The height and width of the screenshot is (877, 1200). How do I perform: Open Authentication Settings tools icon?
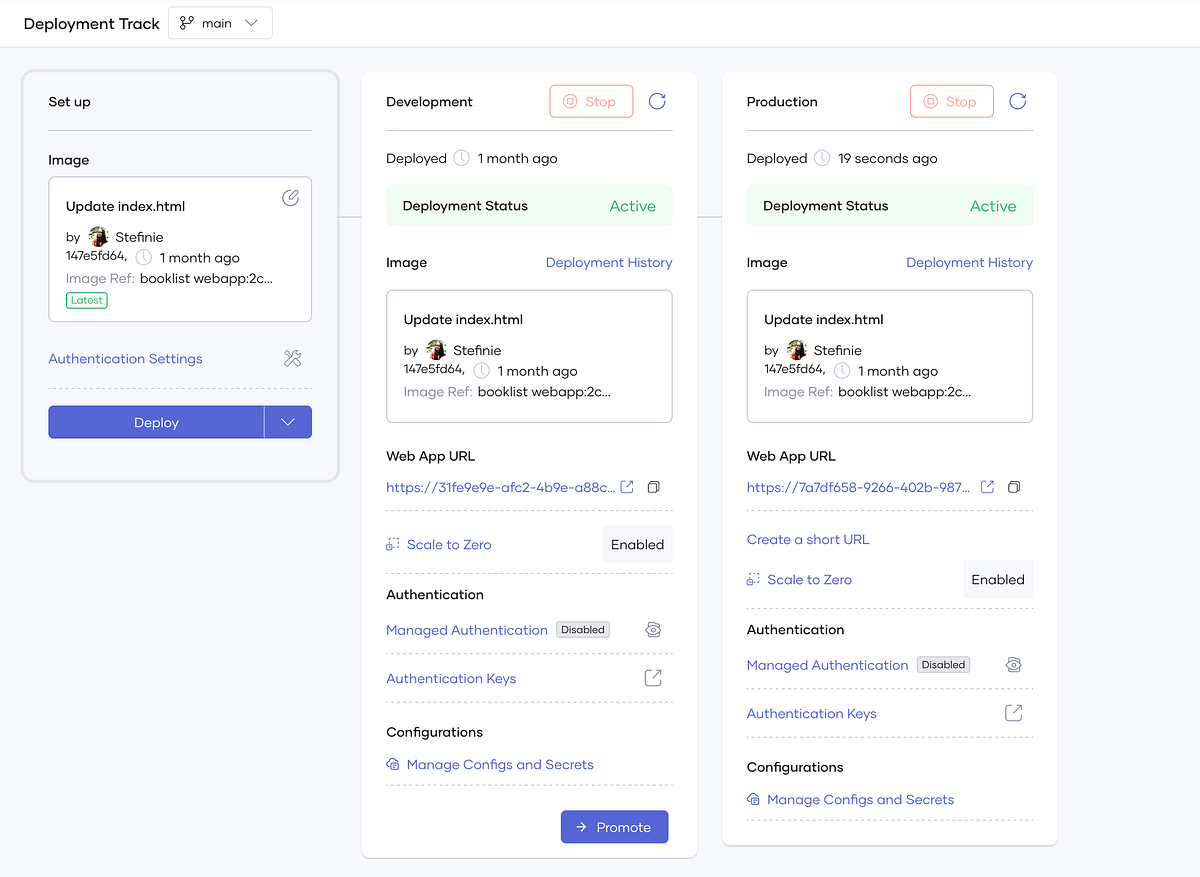coord(292,358)
